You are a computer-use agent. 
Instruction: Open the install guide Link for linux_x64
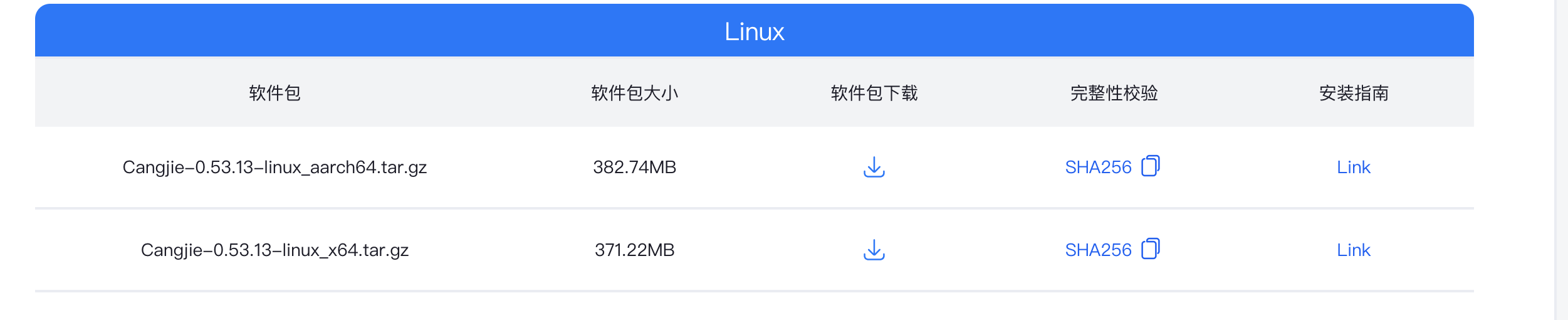(1354, 250)
